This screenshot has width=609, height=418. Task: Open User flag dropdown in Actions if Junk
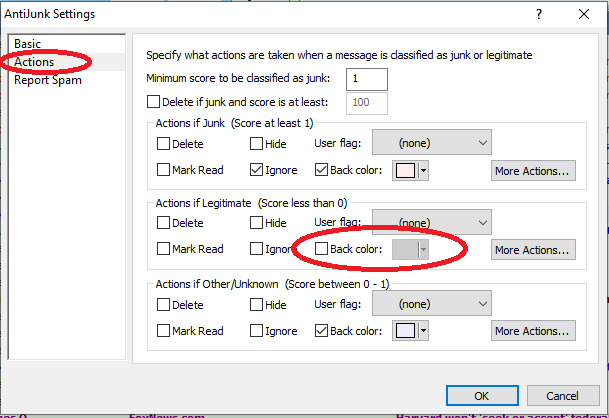pyautogui.click(x=432, y=143)
